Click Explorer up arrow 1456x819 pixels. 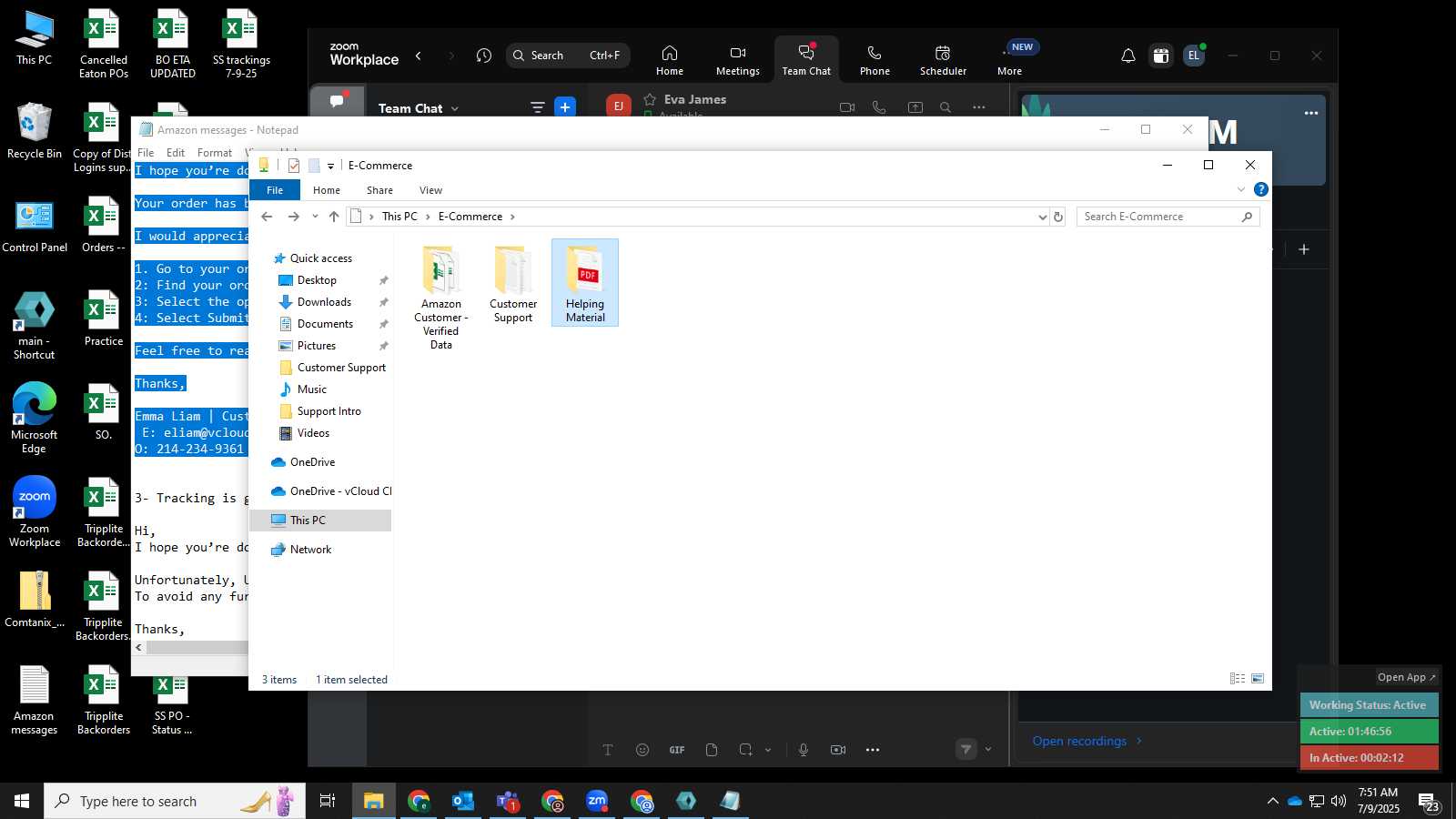click(334, 217)
